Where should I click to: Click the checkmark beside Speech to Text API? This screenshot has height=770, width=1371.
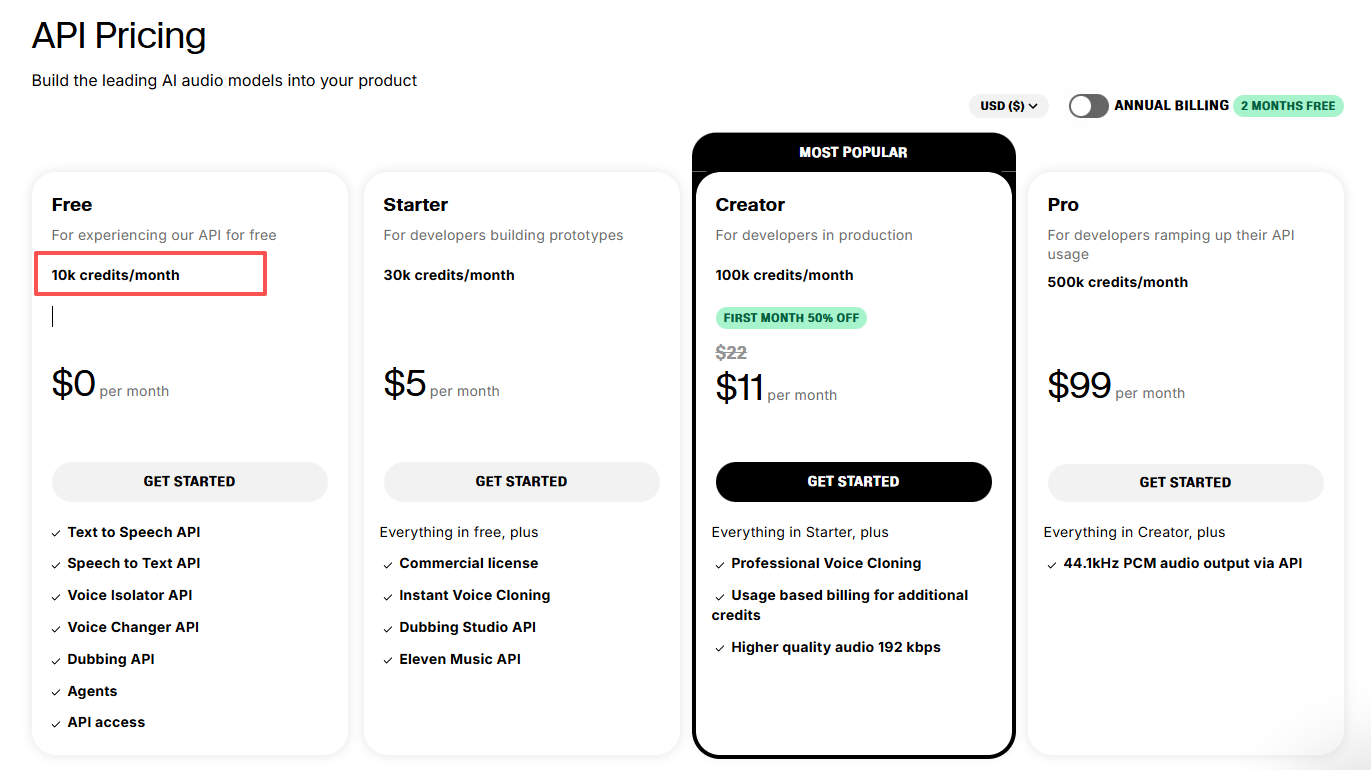[x=57, y=564]
